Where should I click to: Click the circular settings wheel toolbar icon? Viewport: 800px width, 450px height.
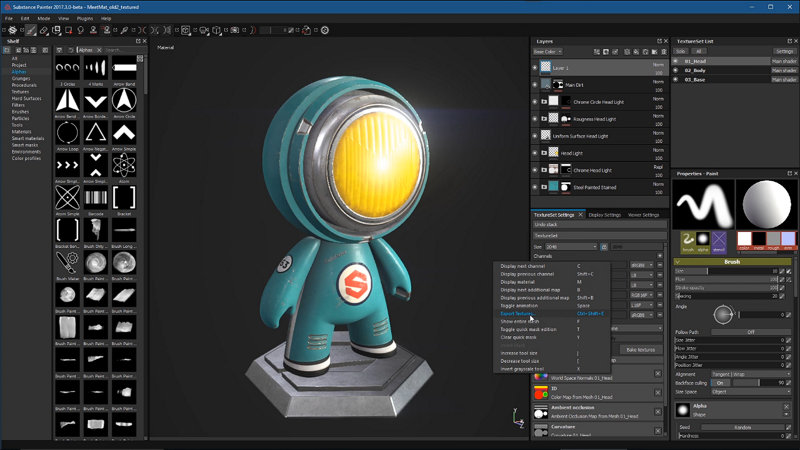click(325, 30)
